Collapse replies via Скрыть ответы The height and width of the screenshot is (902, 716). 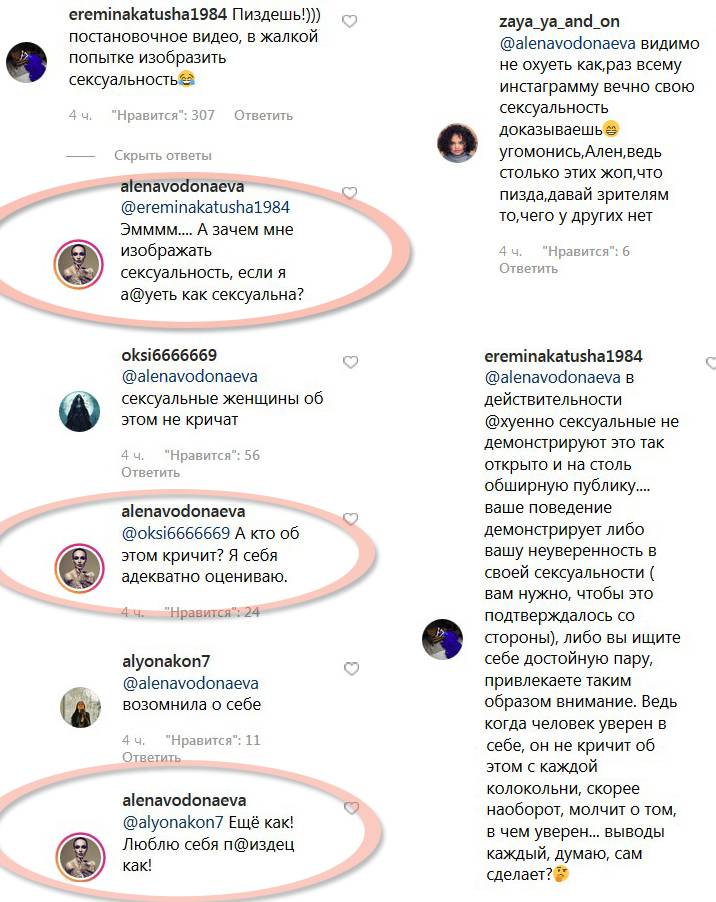pyautogui.click(x=163, y=155)
